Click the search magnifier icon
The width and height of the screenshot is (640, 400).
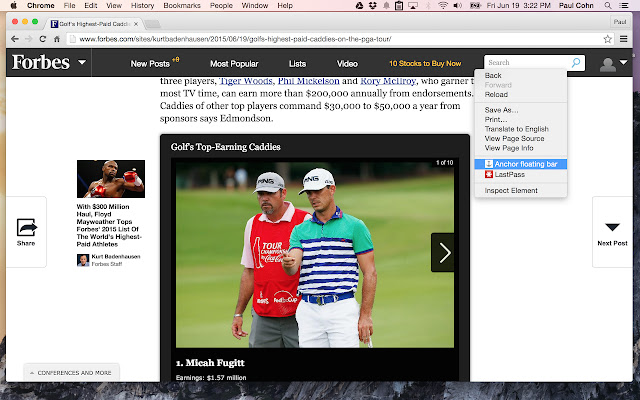tap(576, 63)
